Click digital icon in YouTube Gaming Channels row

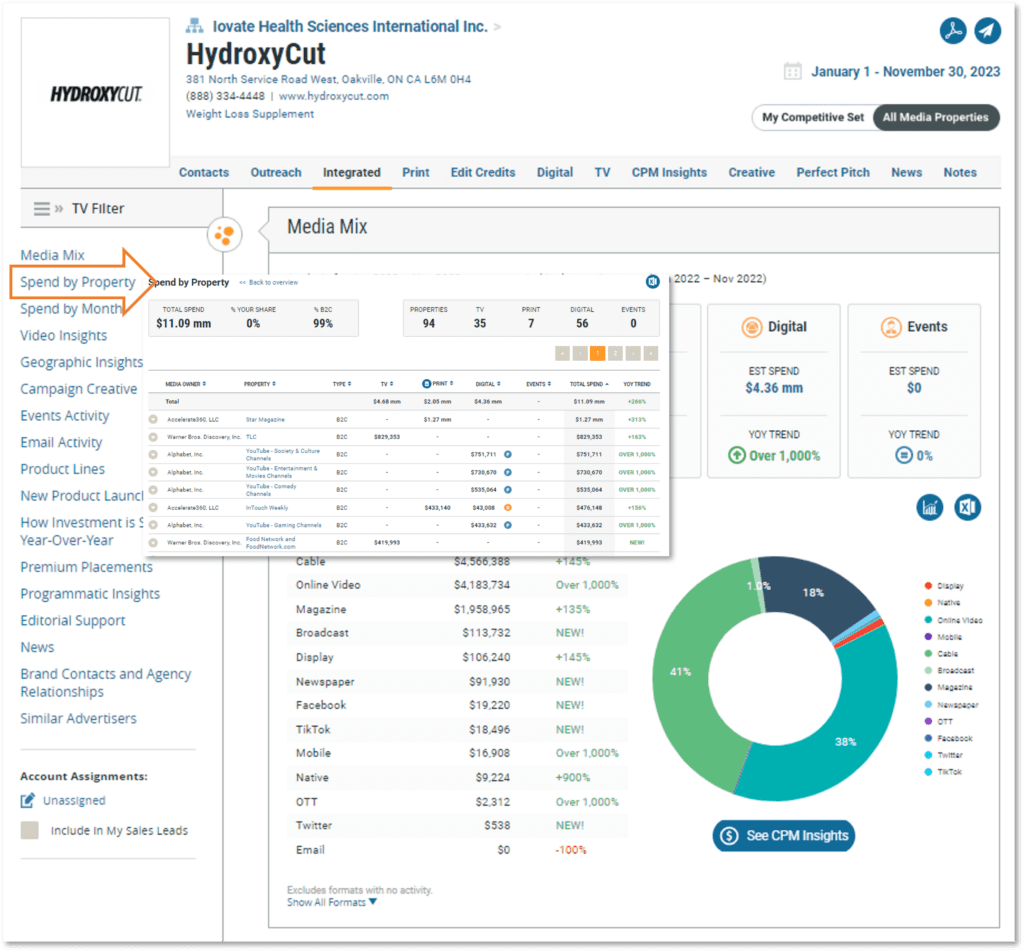click(507, 525)
